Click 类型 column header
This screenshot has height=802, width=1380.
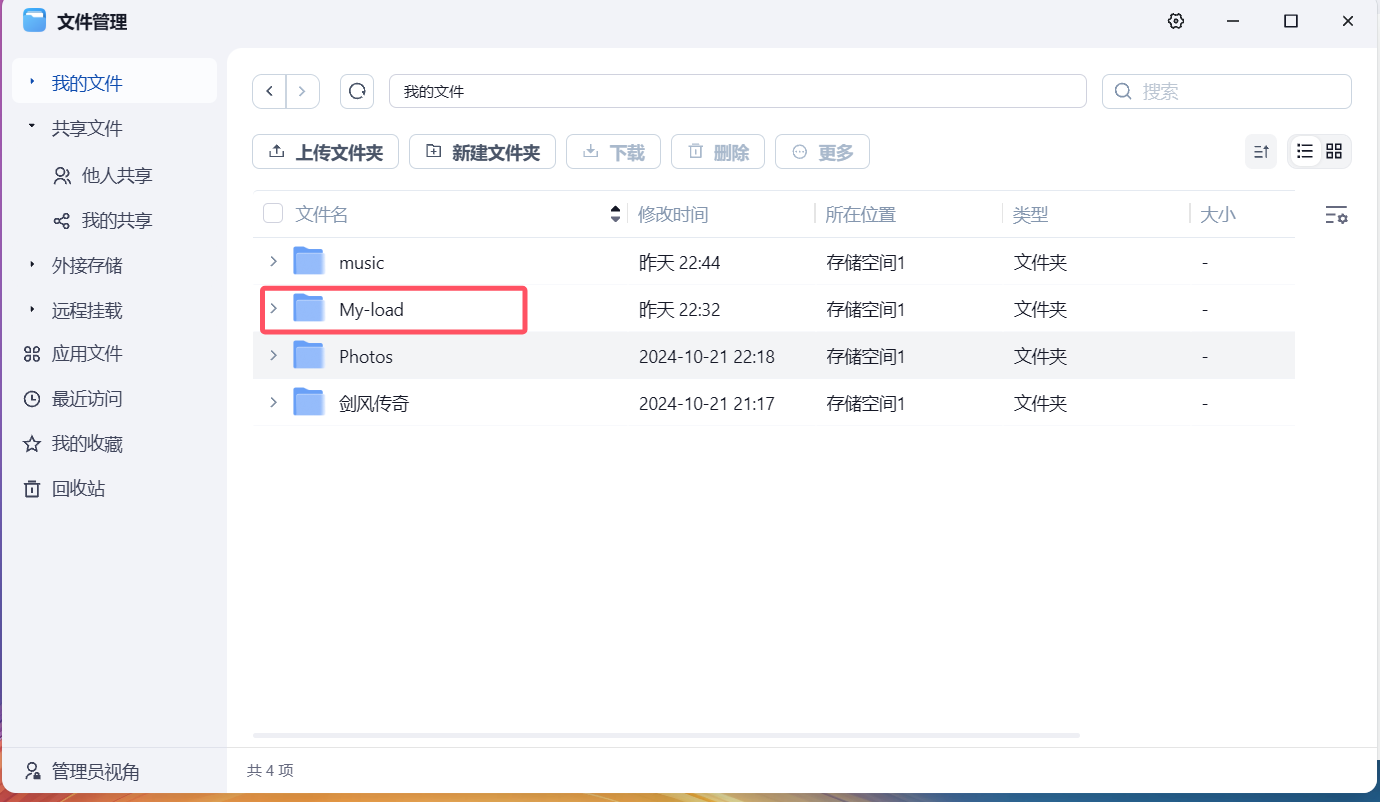point(1030,214)
